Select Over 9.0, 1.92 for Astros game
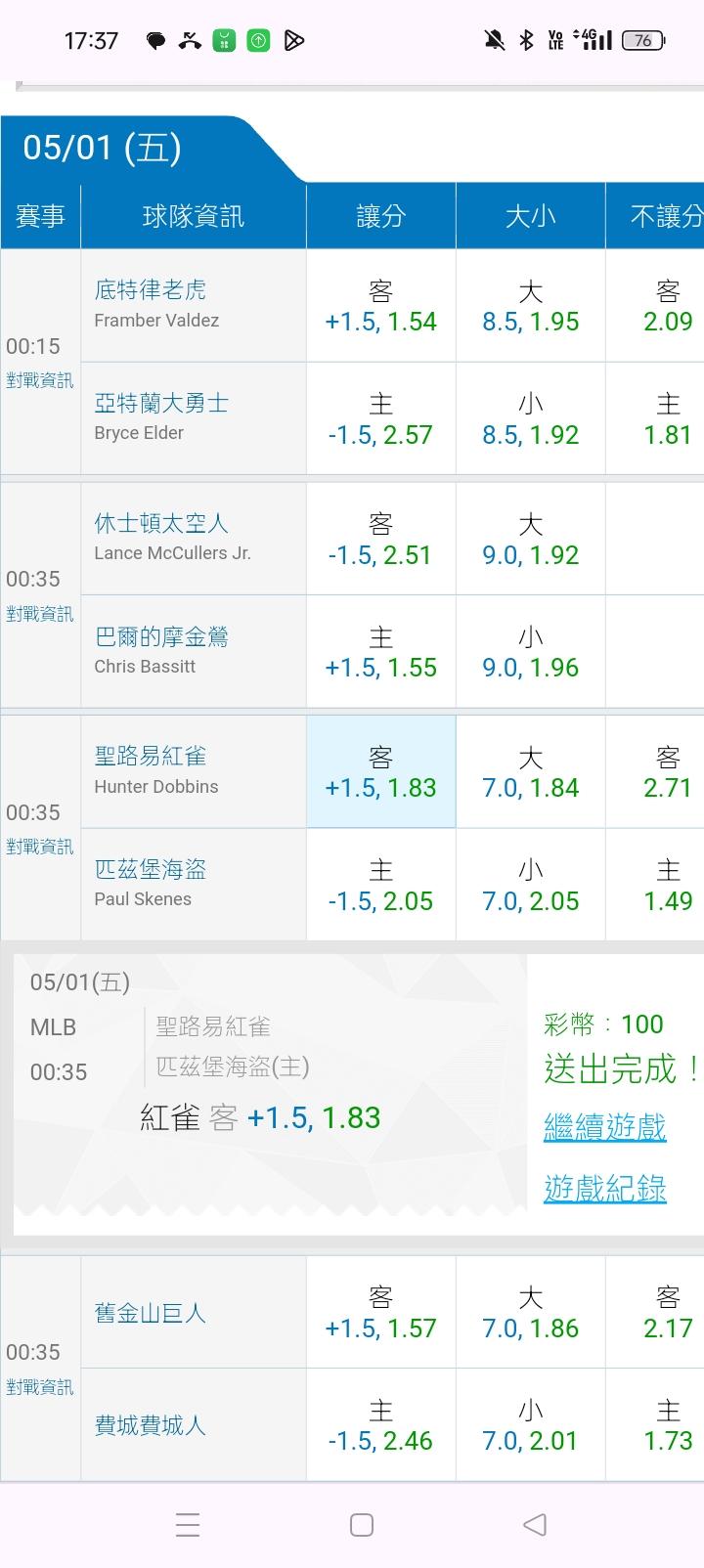This screenshot has width=704, height=1568. [x=530, y=540]
